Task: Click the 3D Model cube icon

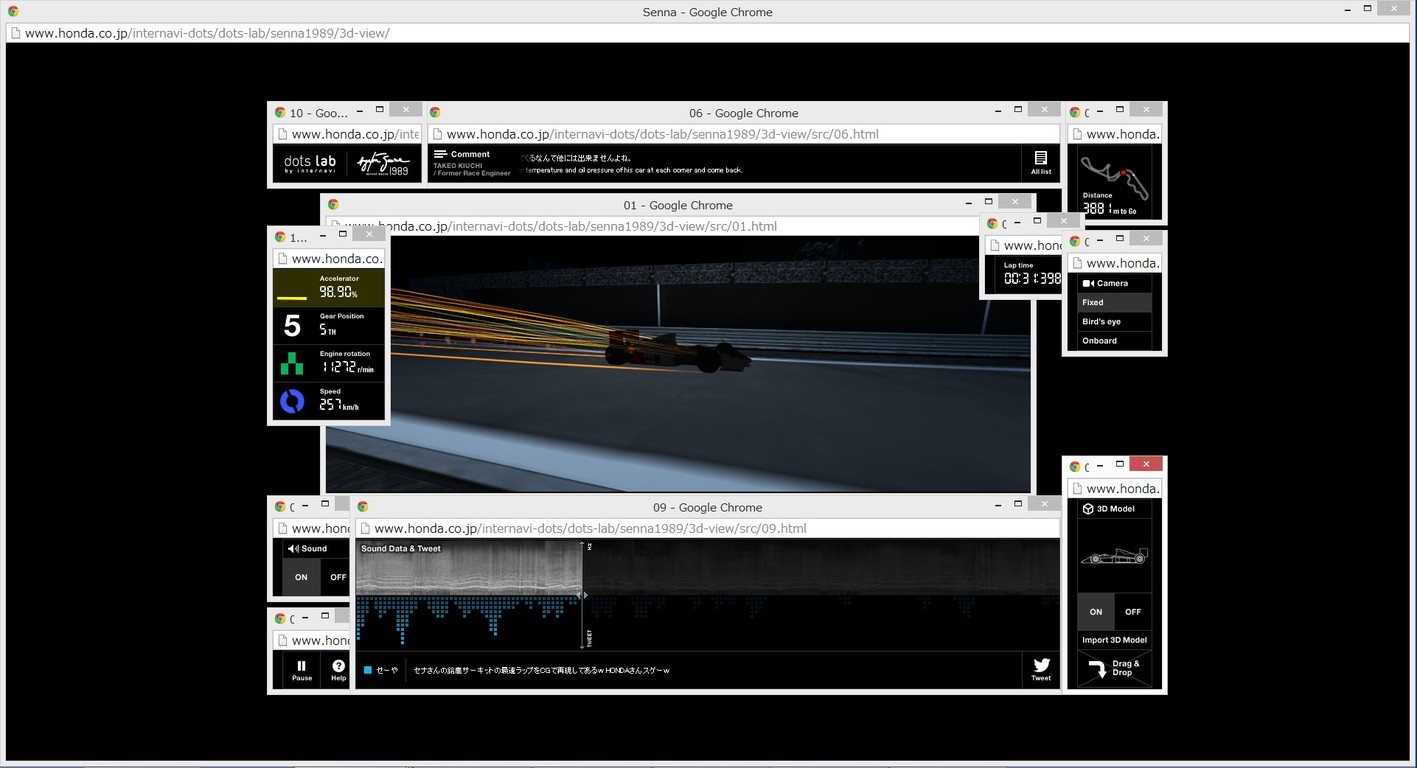Action: pos(1088,508)
